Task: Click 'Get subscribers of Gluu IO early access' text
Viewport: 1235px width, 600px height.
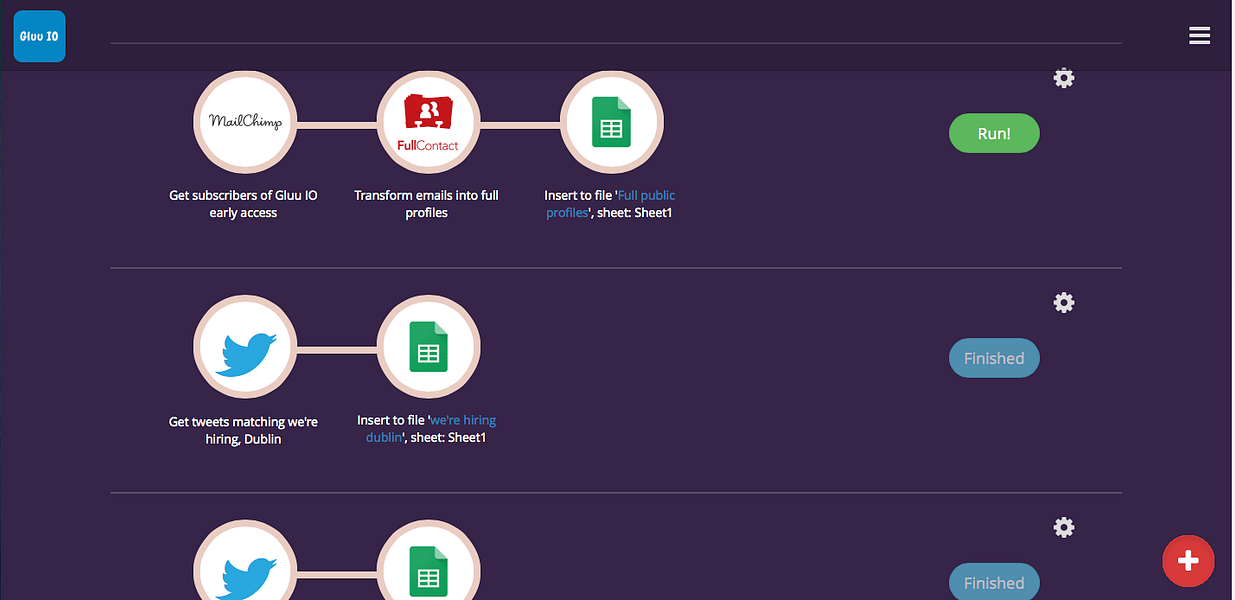Action: 243,204
